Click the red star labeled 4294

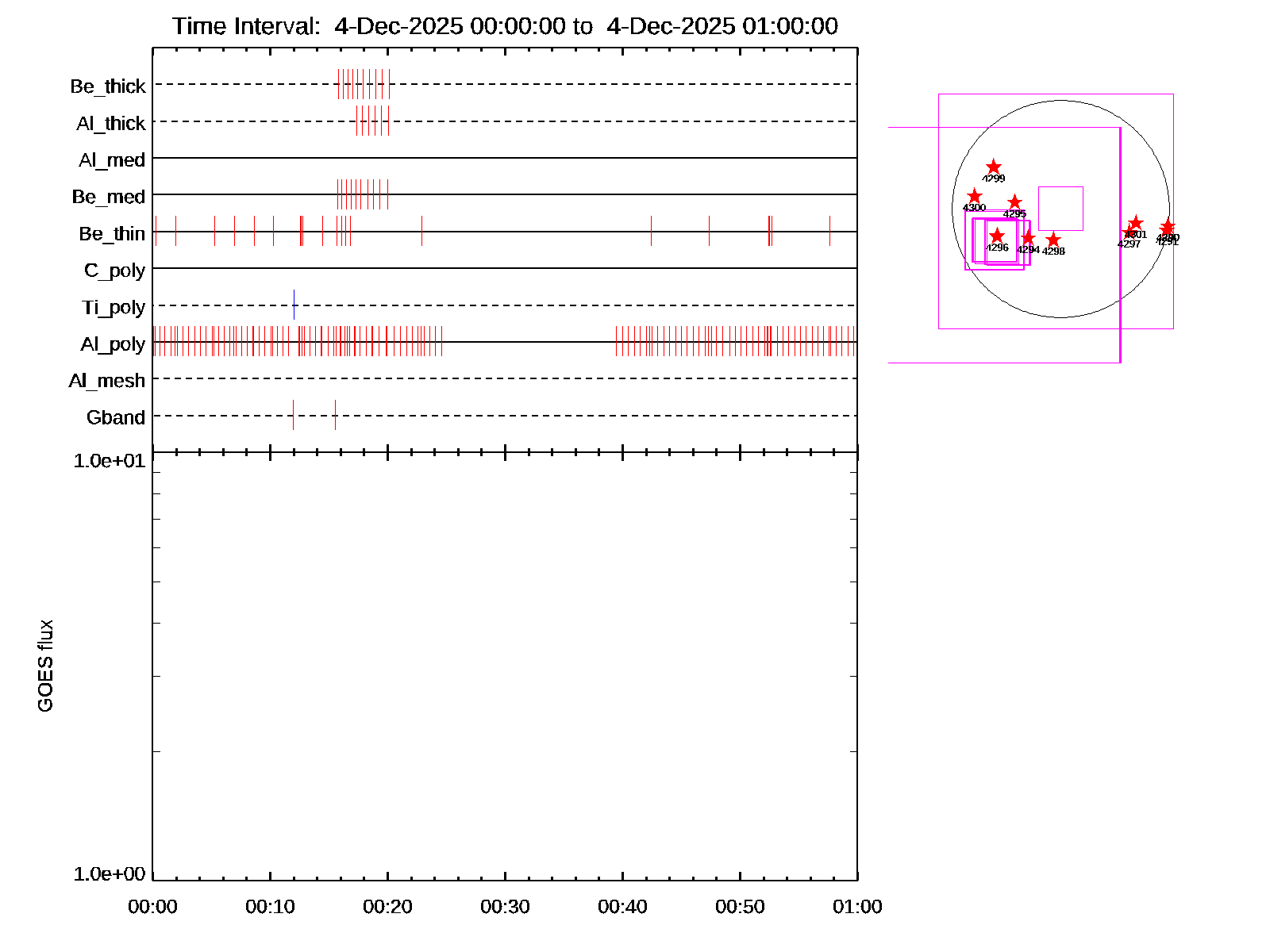[1028, 238]
